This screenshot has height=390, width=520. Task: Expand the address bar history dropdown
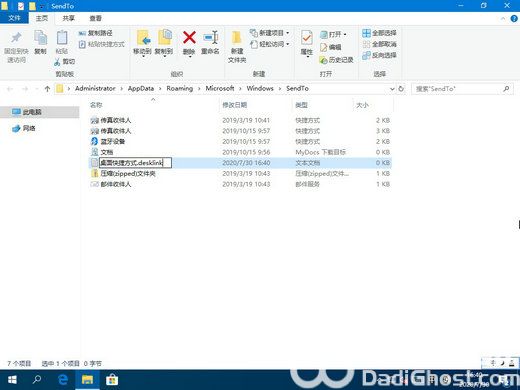(392, 89)
